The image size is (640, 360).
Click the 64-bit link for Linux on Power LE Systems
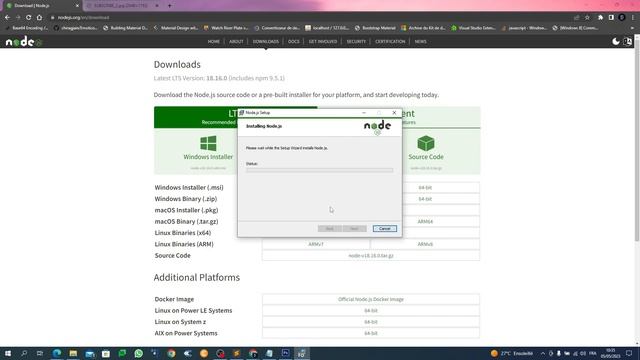(371, 311)
